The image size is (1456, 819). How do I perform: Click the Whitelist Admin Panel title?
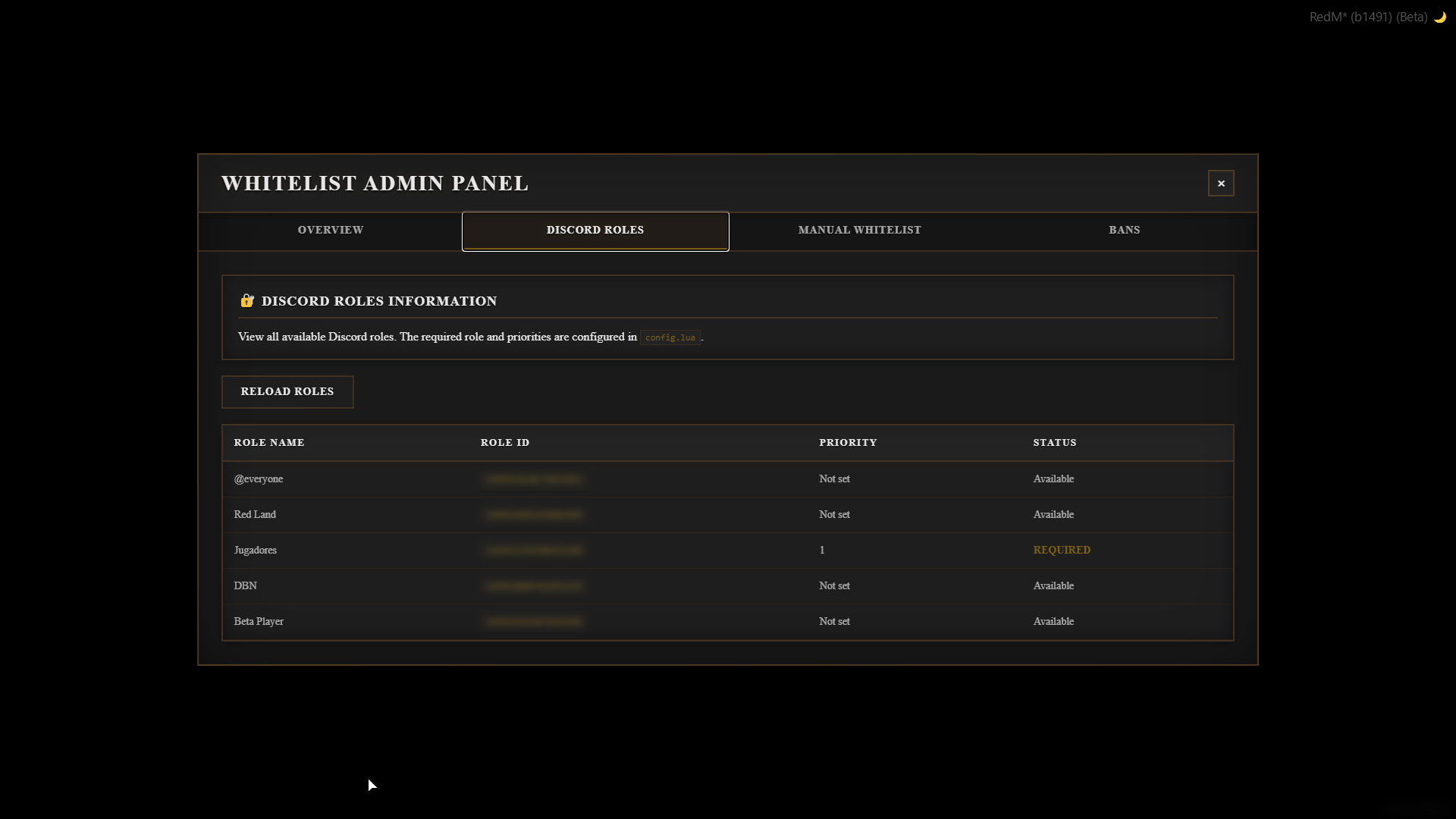click(x=375, y=184)
